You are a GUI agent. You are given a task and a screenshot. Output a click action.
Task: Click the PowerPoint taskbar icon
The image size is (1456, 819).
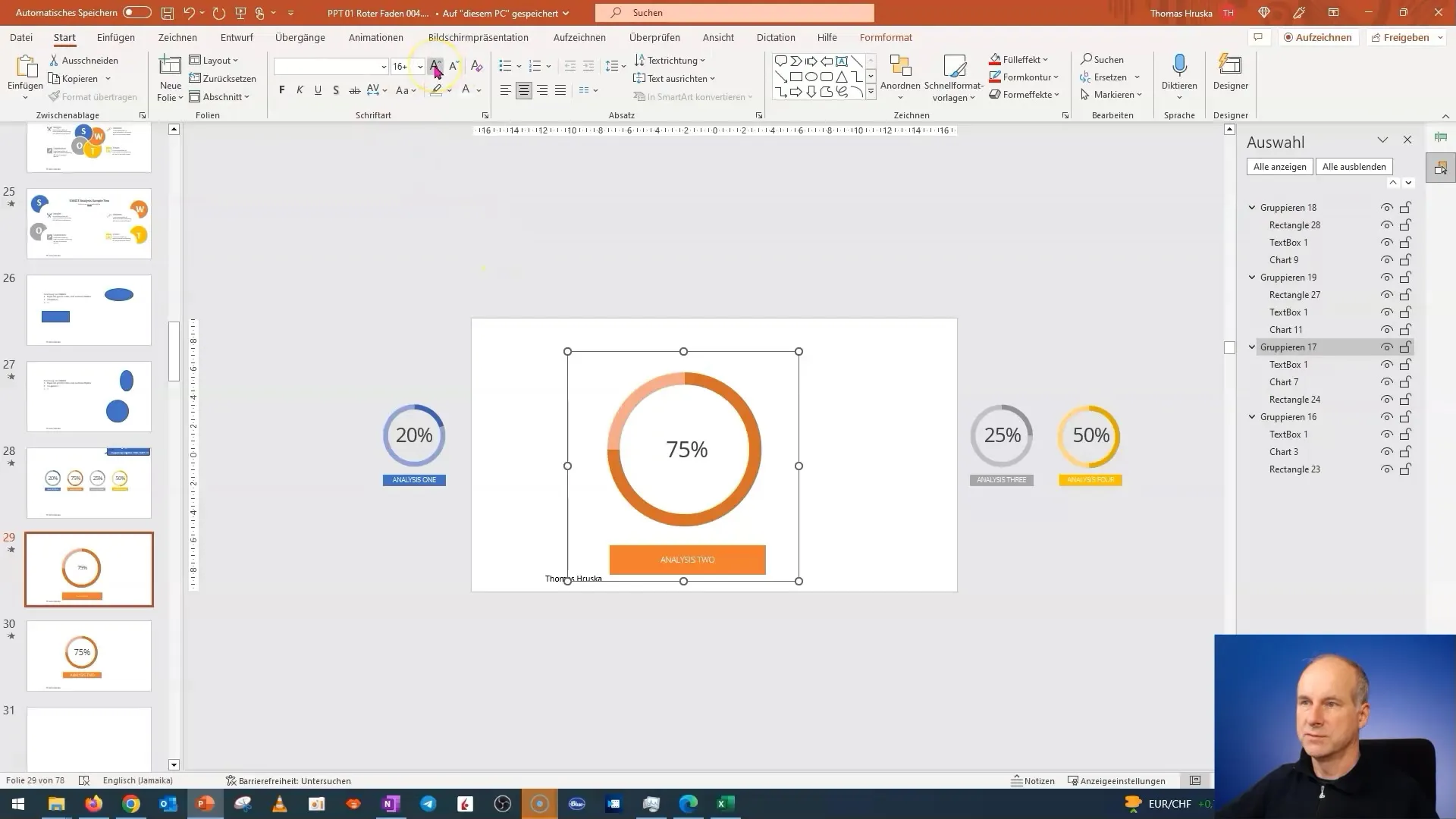coord(205,803)
